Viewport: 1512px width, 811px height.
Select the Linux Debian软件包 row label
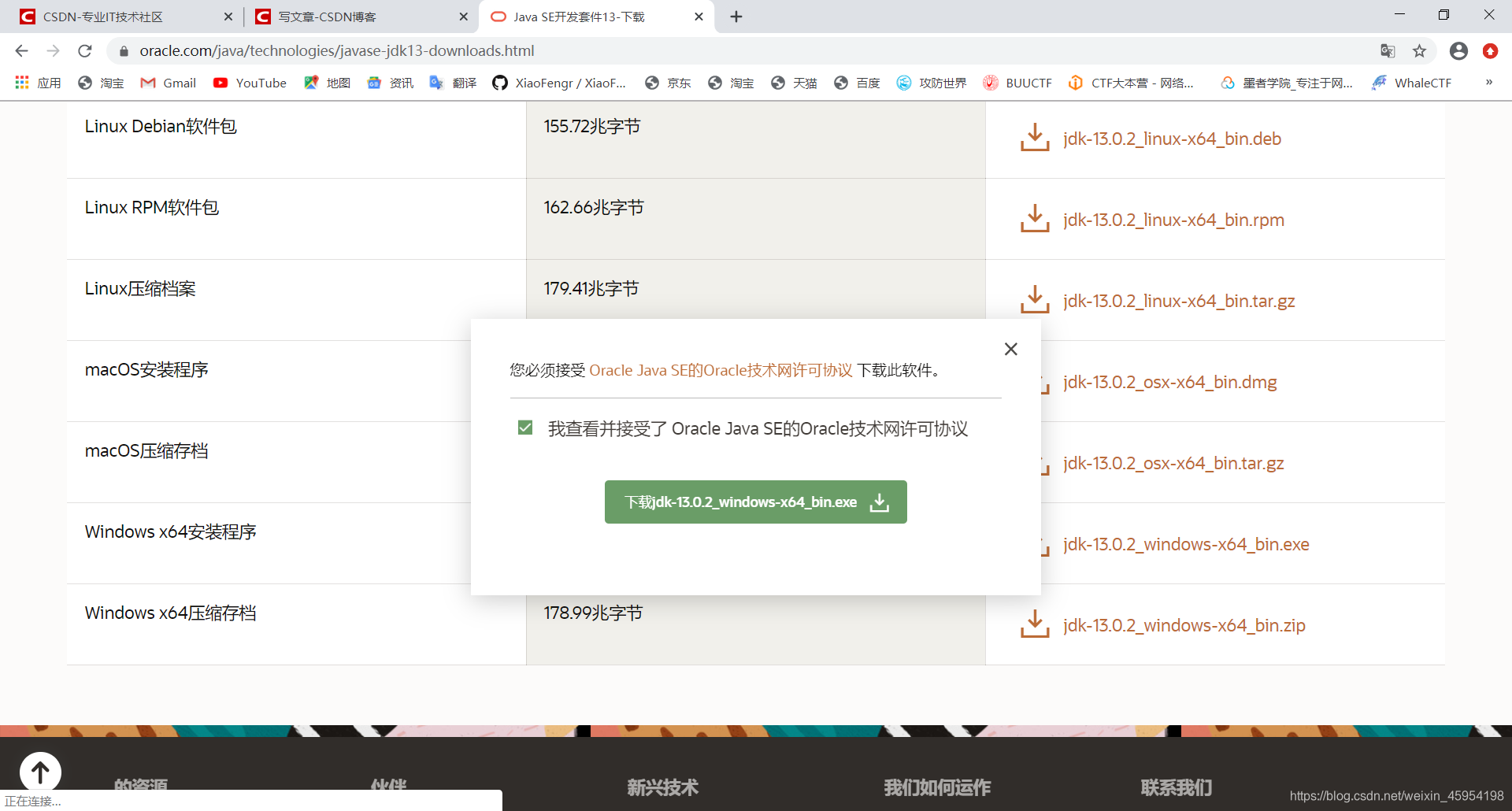(x=161, y=126)
